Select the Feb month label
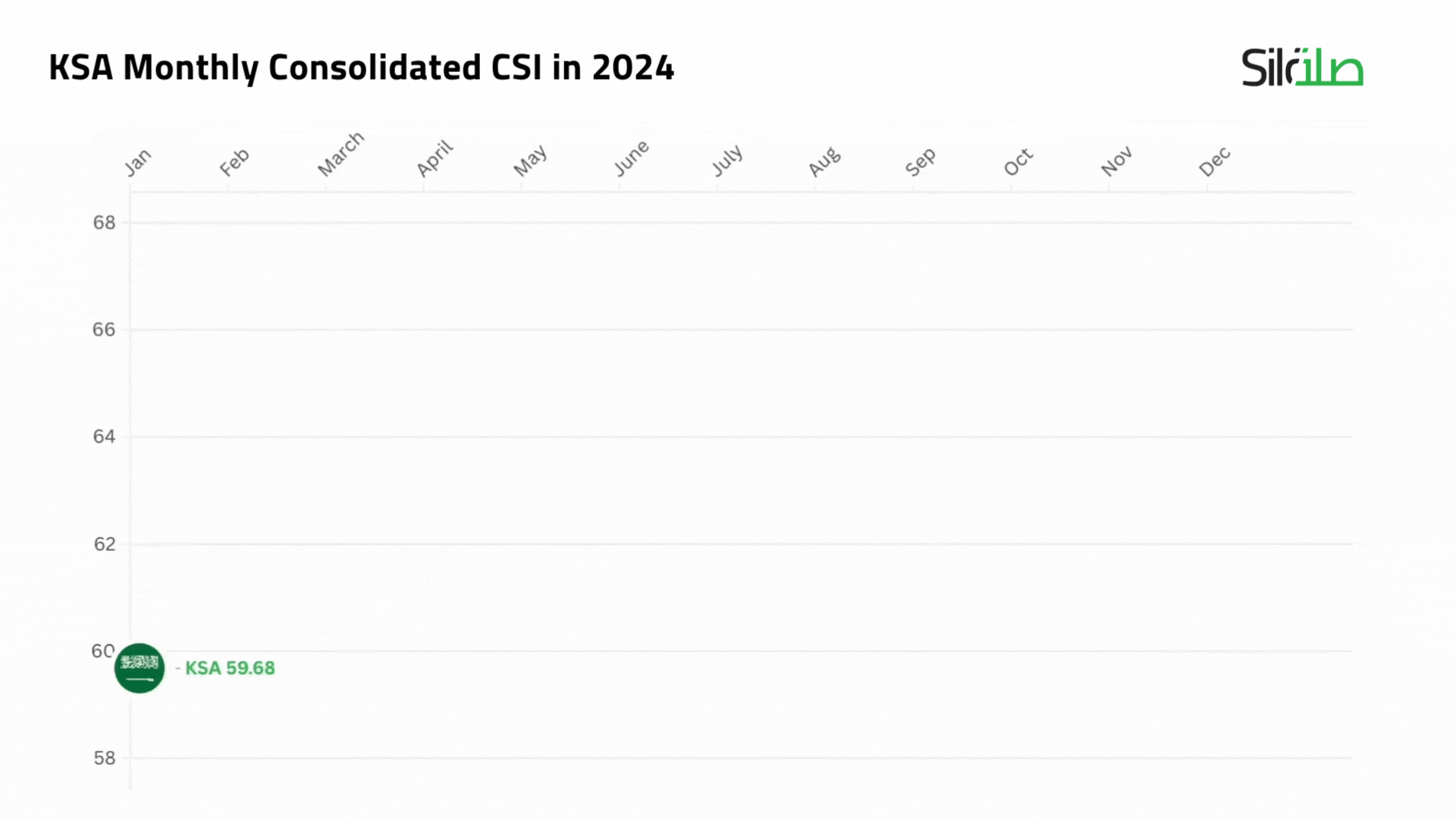Screen dimensions: 1456x819 click(x=234, y=162)
